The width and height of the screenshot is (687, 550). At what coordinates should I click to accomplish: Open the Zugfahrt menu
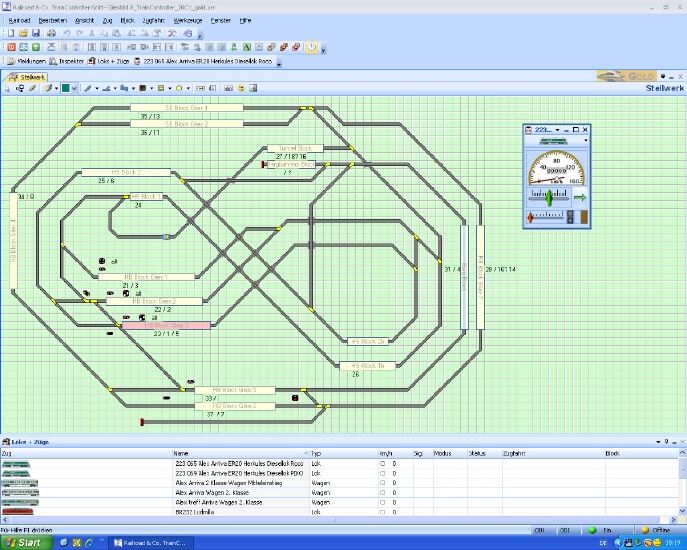(x=154, y=20)
